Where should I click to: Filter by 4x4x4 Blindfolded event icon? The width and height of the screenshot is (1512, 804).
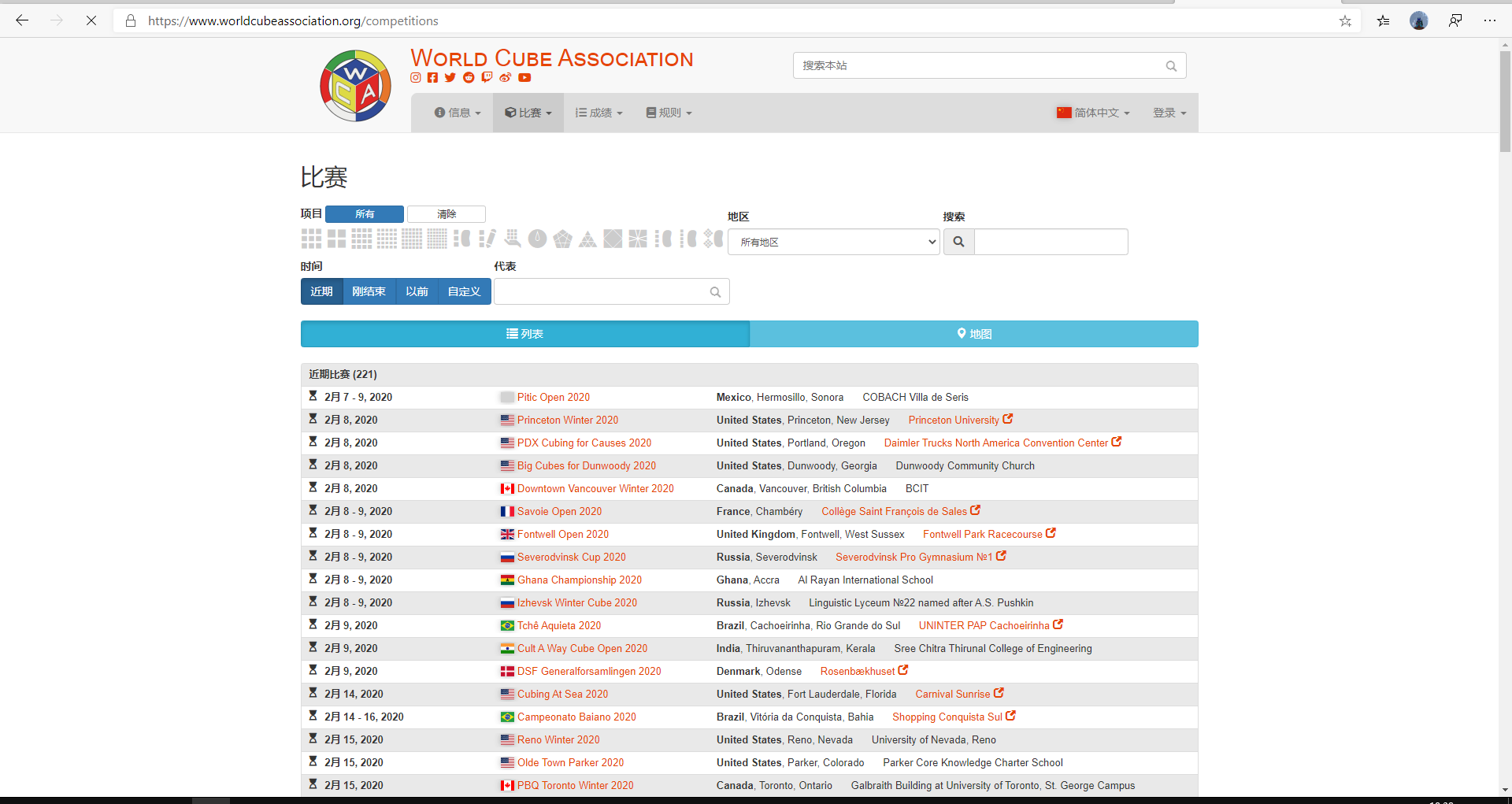tap(664, 239)
